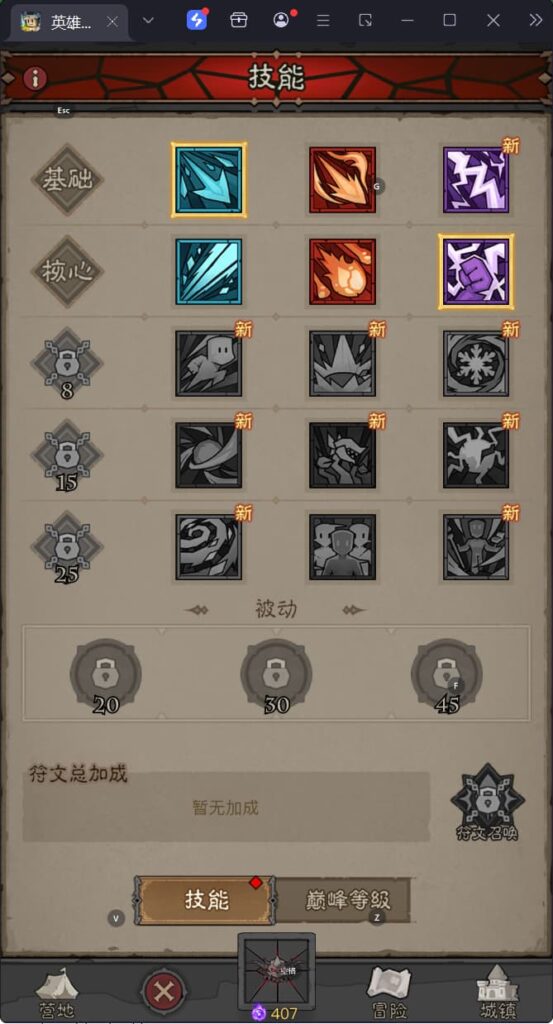Select the 技能 tab
The image size is (553, 1024).
205,900
